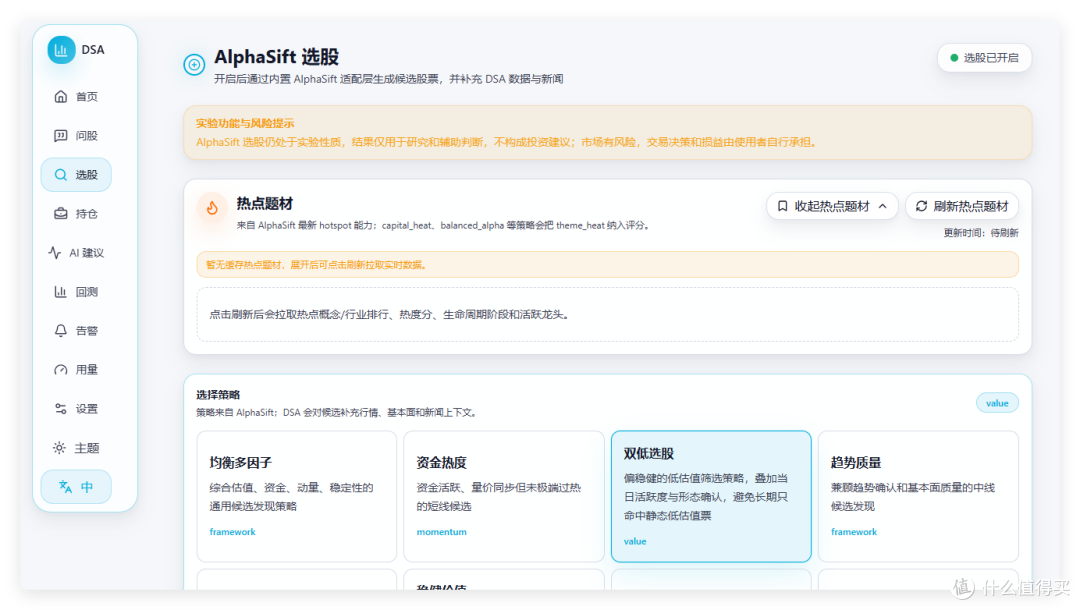Viewport: 1080px width, 610px height.
Task: Select the 均衡多因子 strategy card
Action: tap(297, 496)
